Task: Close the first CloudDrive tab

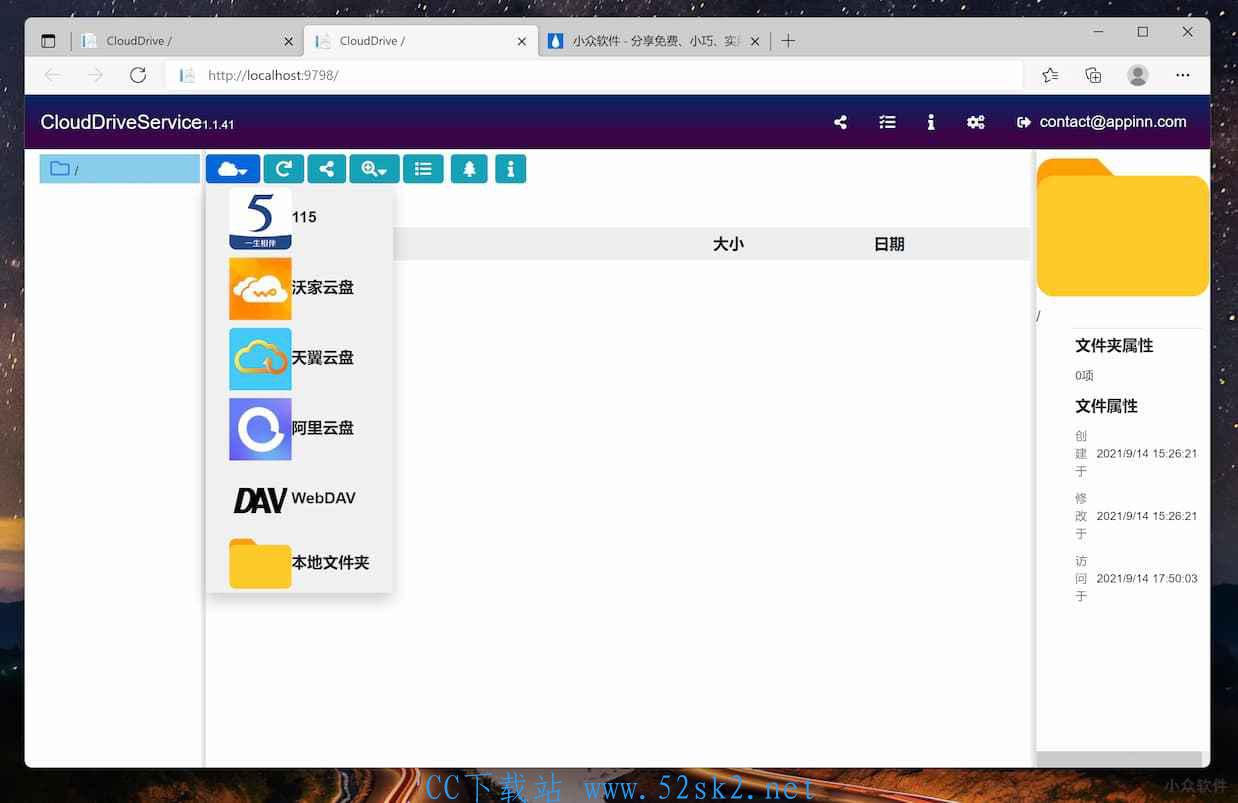Action: pyautogui.click(x=288, y=41)
